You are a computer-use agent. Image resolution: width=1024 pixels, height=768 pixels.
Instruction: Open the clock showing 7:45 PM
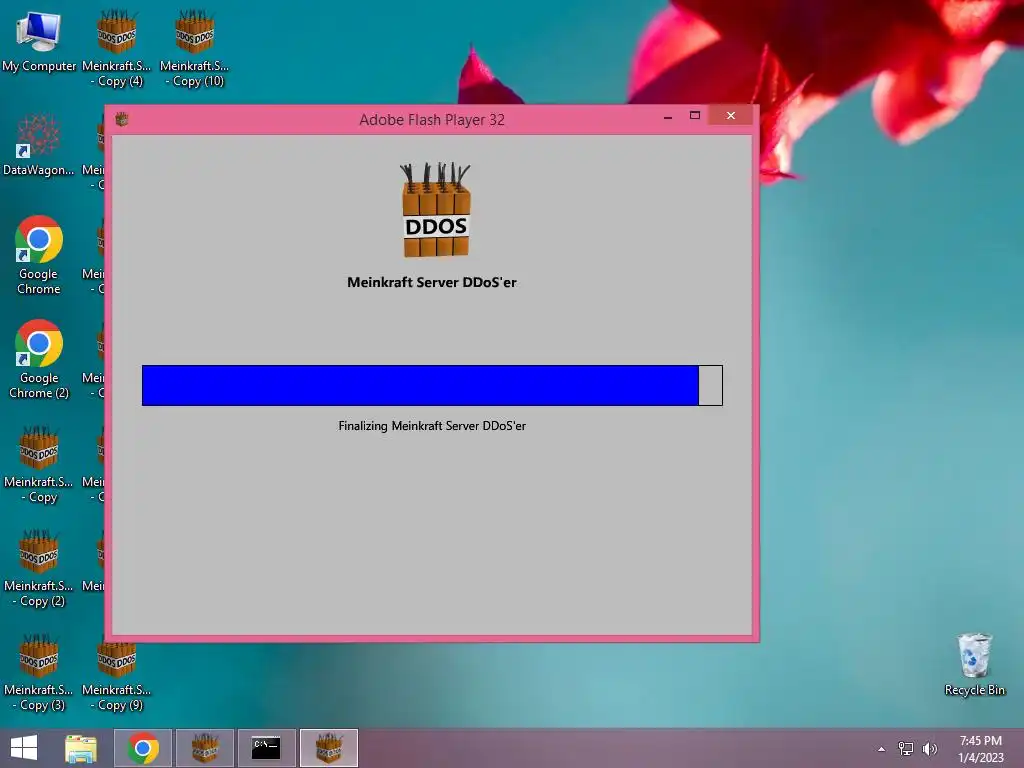point(980,749)
